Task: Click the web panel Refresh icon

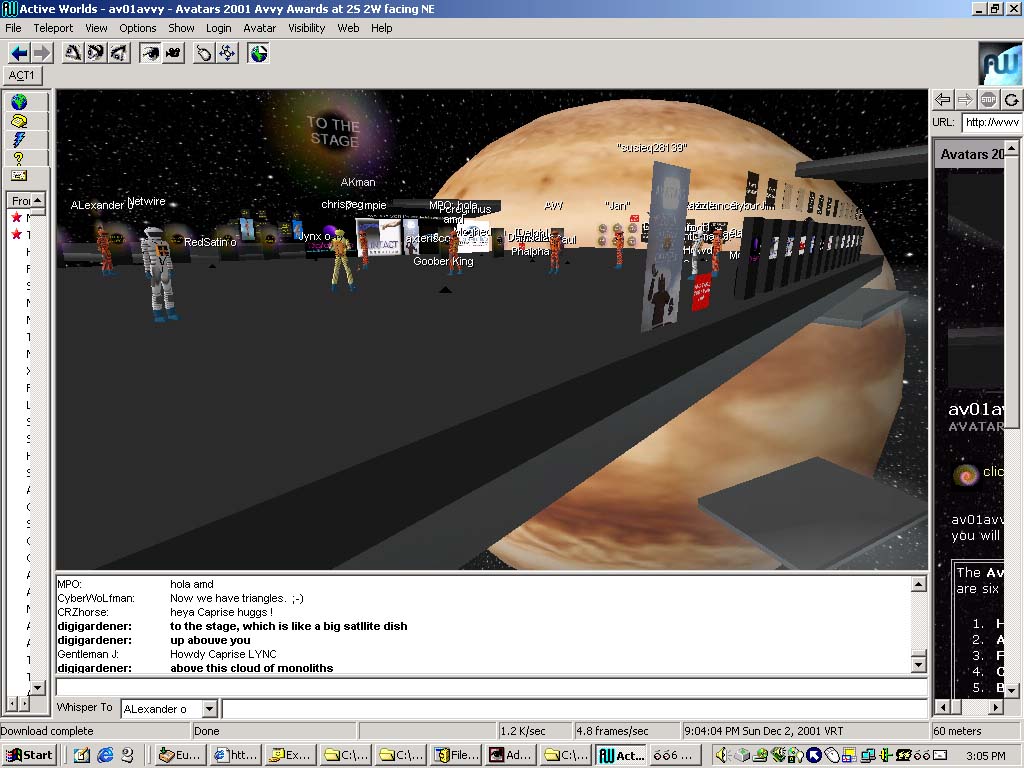Action: click(1011, 99)
